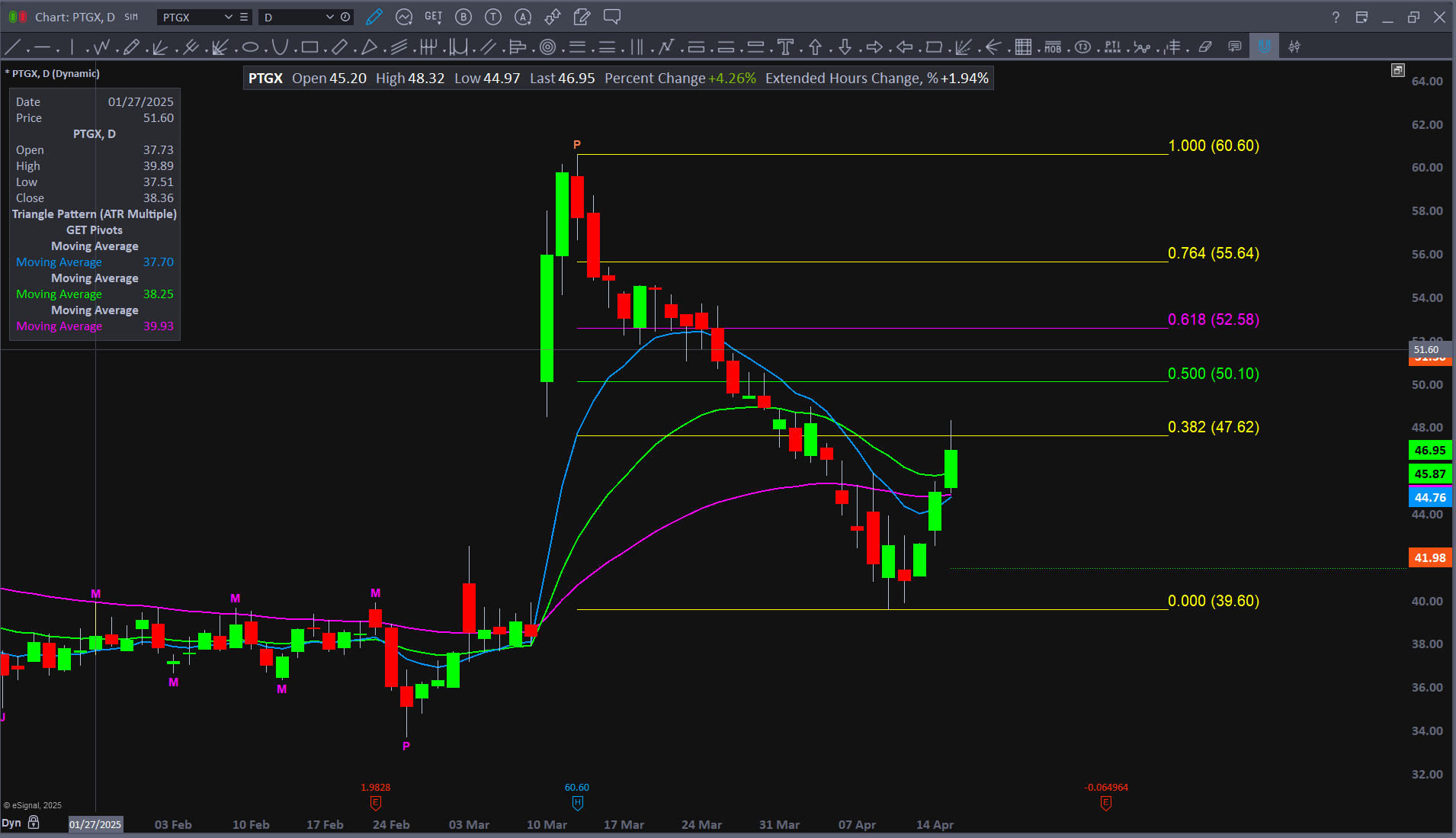Select the trend line tool

(x=13, y=47)
